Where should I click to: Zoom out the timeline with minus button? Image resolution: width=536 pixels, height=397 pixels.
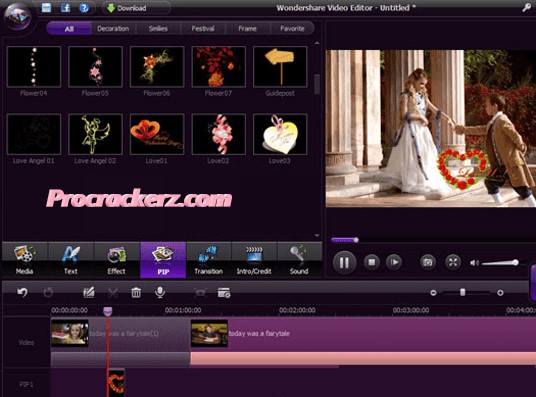[x=433, y=293]
